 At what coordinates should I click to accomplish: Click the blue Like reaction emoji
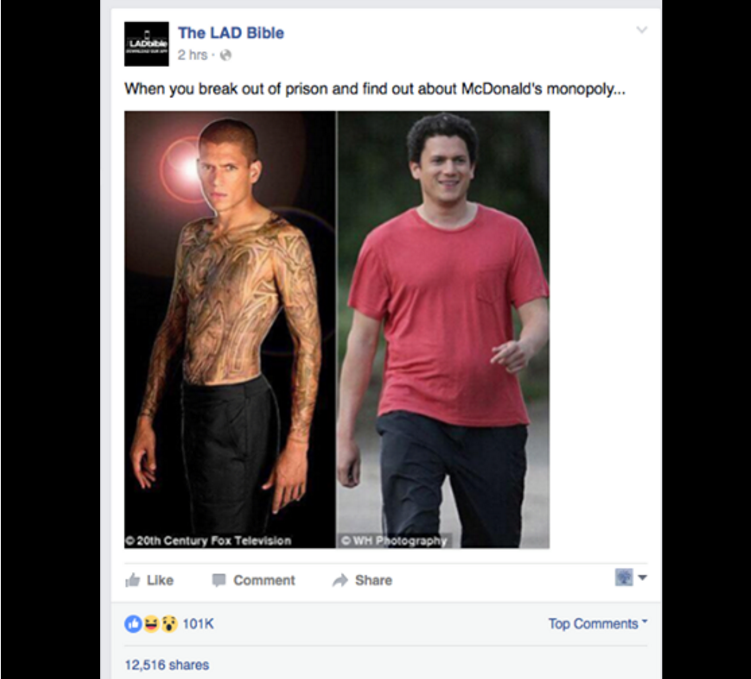pos(133,624)
